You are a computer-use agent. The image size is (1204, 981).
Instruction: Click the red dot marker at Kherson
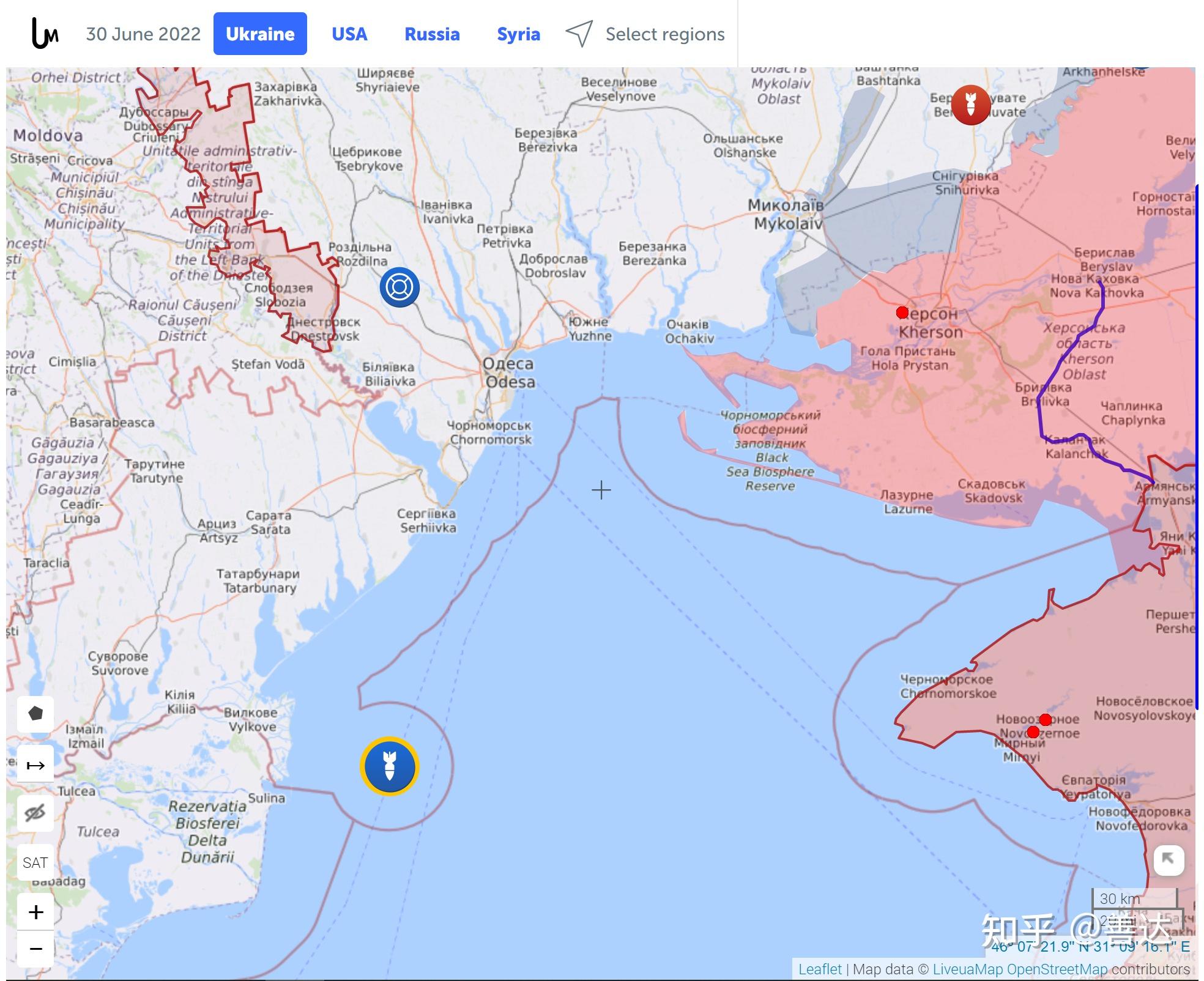pyautogui.click(x=902, y=313)
